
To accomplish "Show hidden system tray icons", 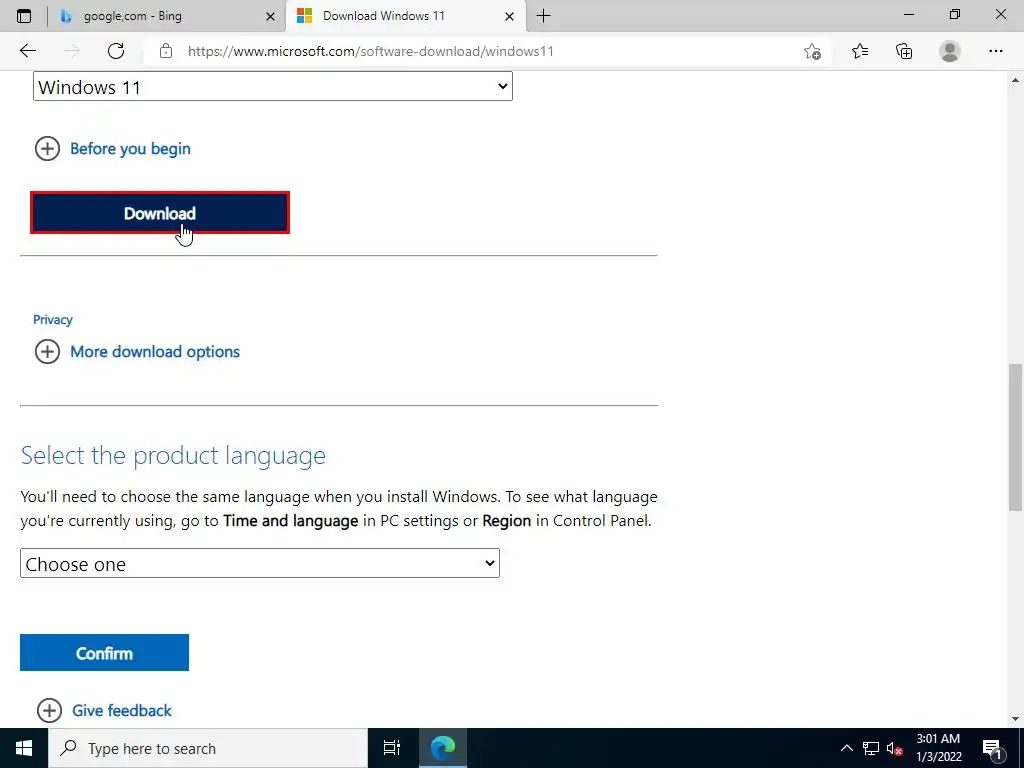I will coord(846,748).
